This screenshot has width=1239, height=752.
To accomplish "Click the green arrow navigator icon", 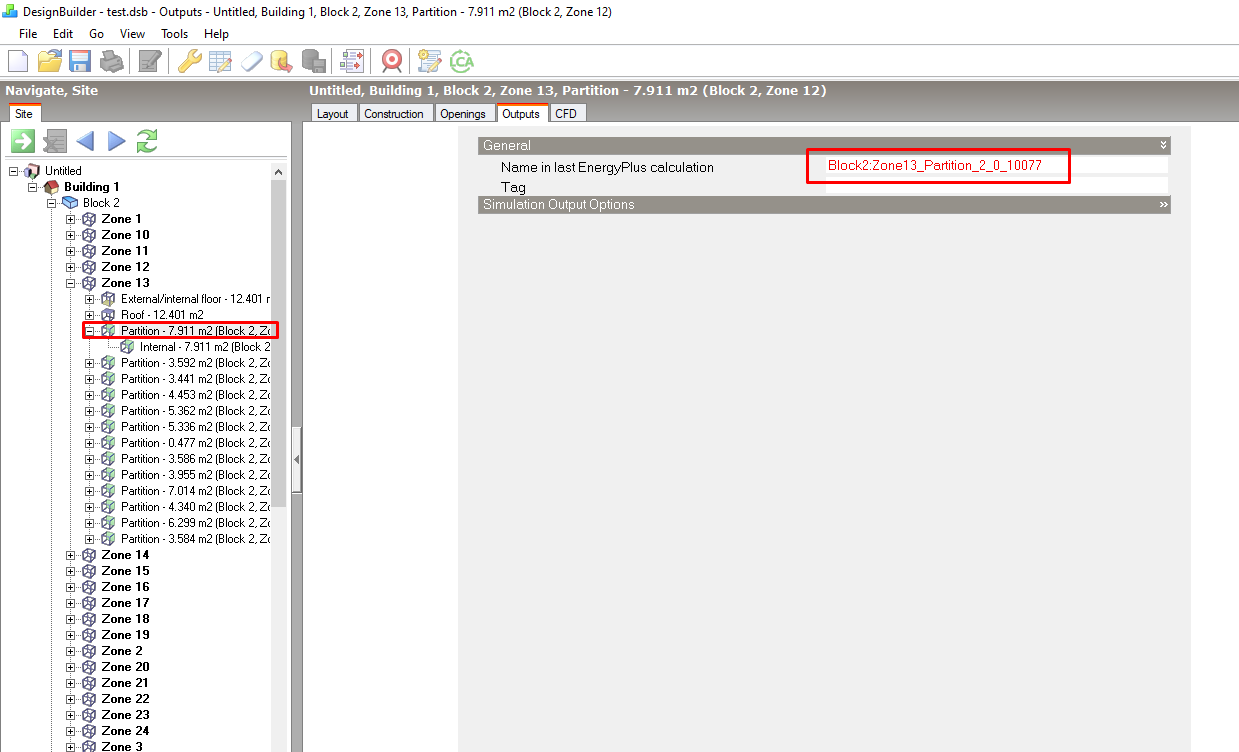I will 23,141.
